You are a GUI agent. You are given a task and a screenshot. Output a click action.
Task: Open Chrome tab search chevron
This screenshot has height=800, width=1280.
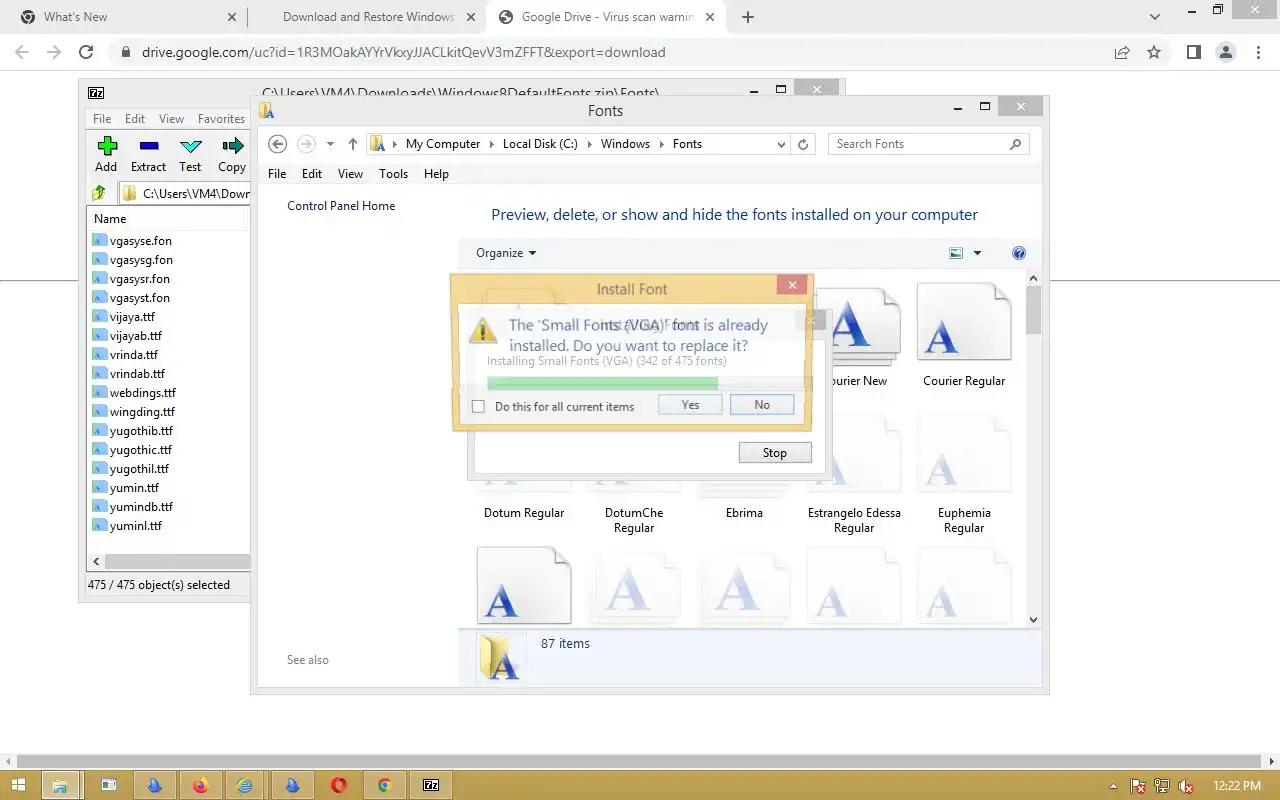coord(1155,17)
